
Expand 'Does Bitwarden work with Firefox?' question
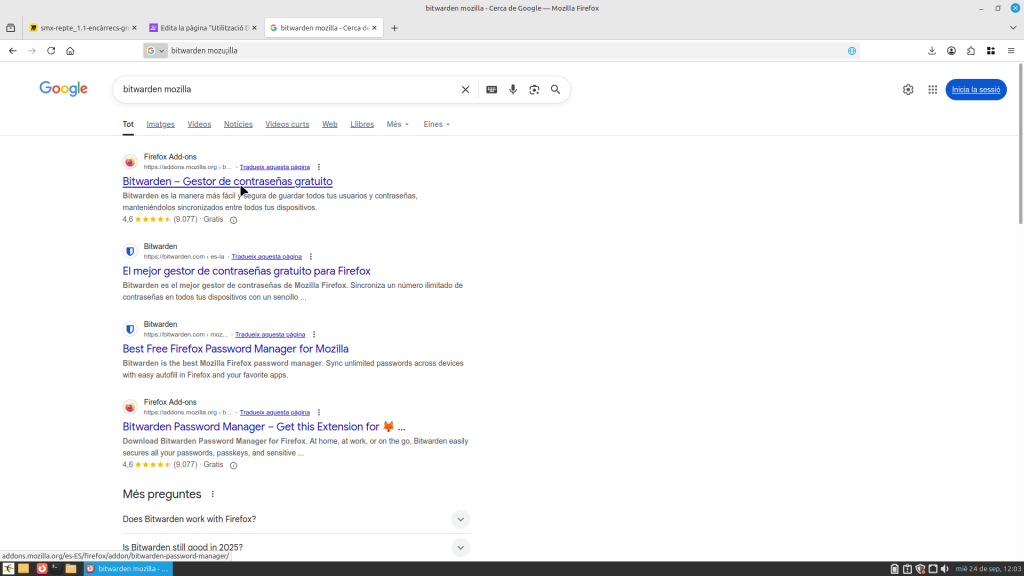[460, 519]
